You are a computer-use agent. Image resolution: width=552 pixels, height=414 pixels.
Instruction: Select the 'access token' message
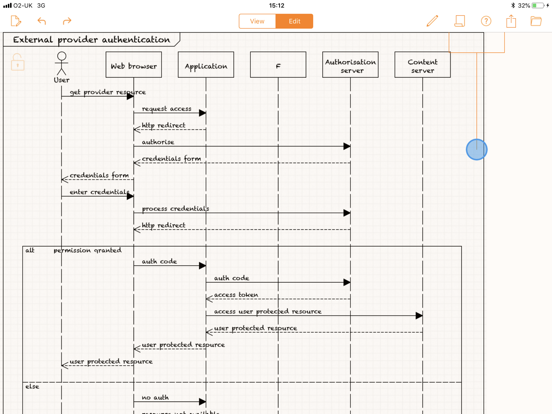pos(236,295)
